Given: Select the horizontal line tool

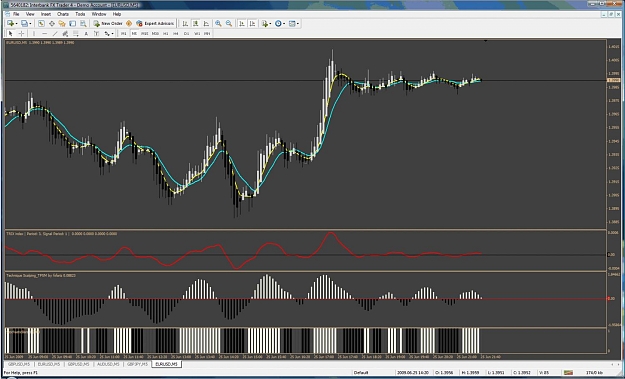Looking at the screenshot, I should click(45, 33).
